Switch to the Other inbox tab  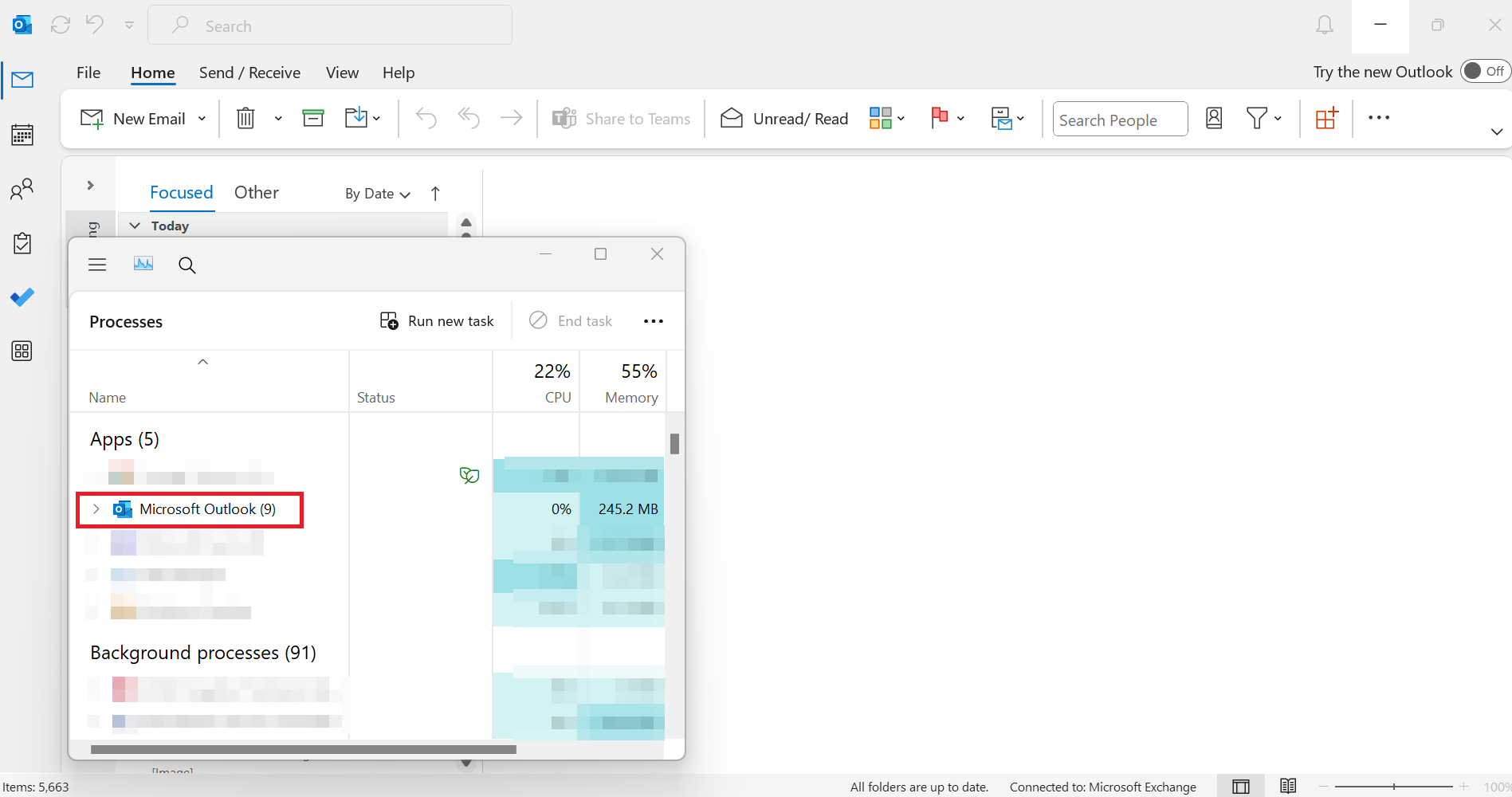pyautogui.click(x=257, y=192)
